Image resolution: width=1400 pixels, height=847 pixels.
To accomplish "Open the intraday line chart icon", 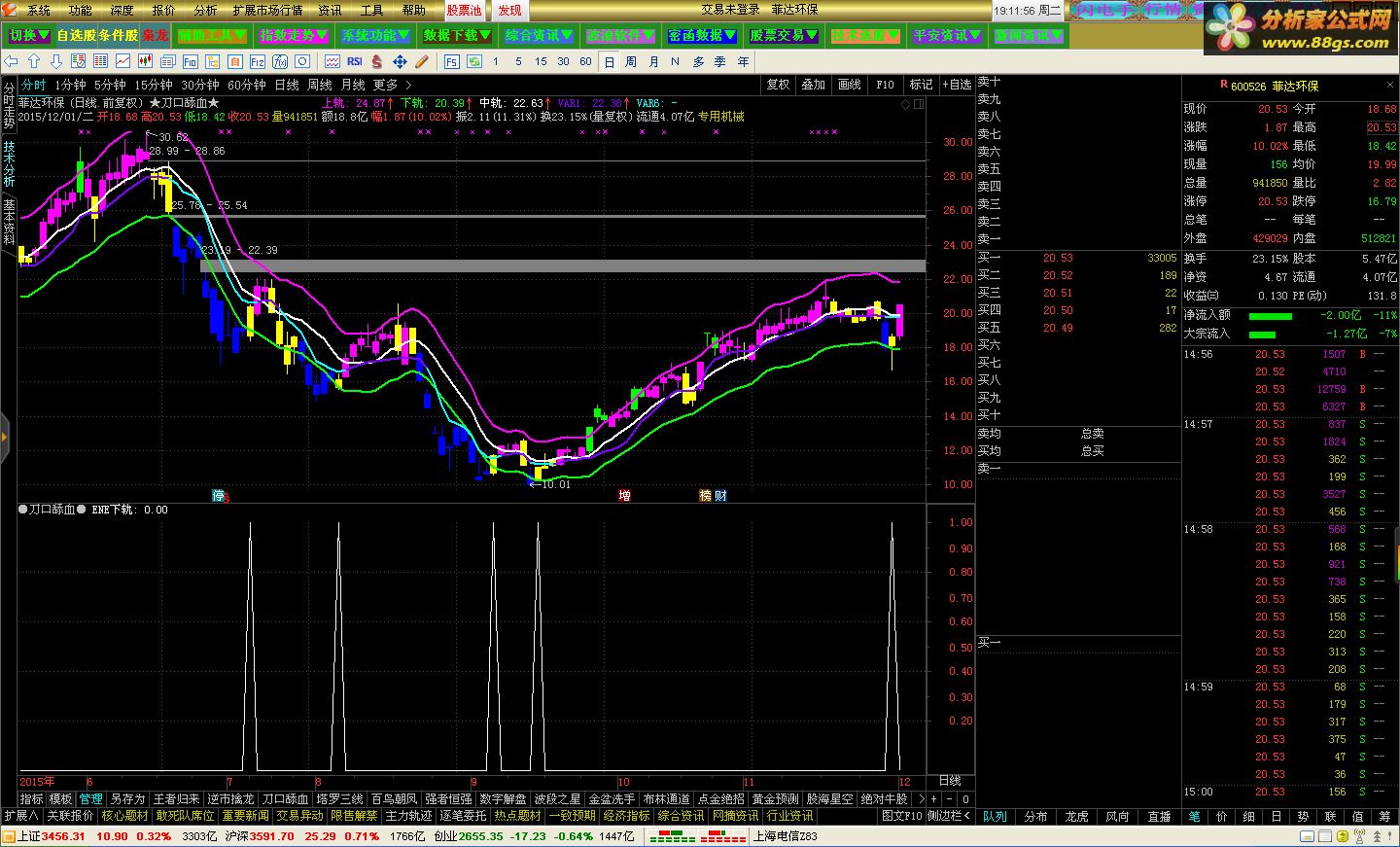I will tap(122, 61).
